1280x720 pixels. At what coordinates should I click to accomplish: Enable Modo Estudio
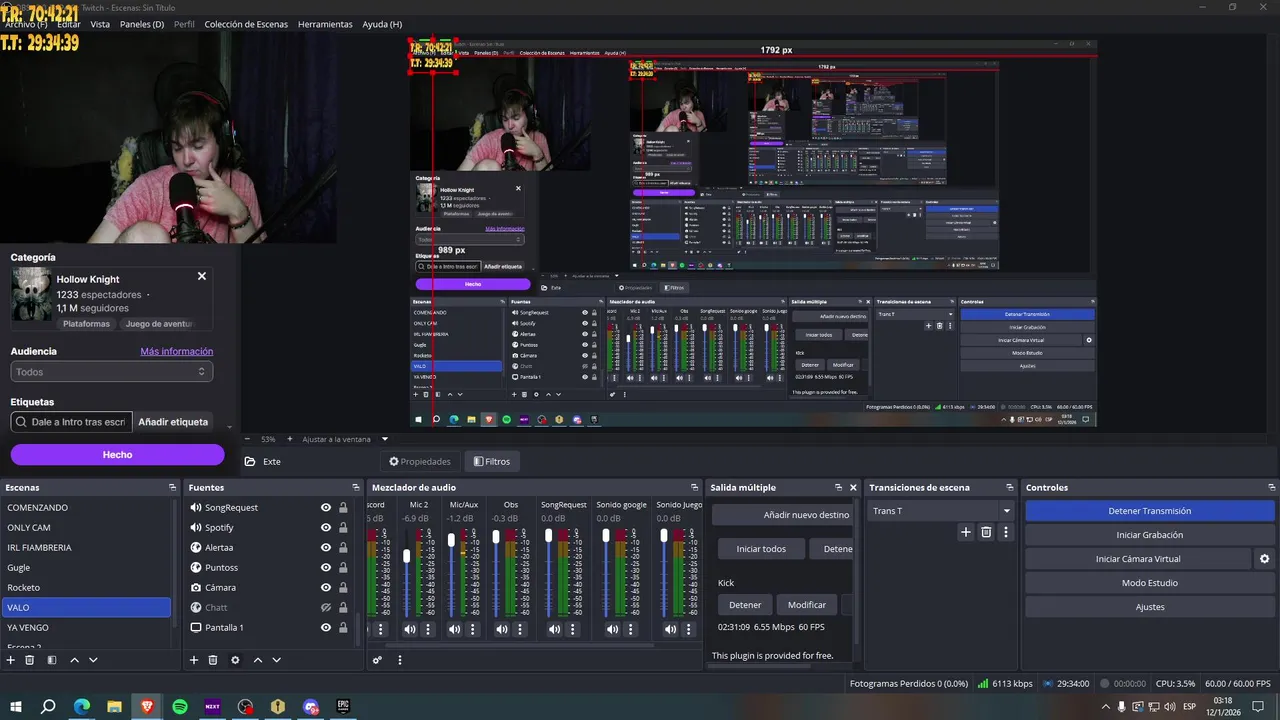1150,583
